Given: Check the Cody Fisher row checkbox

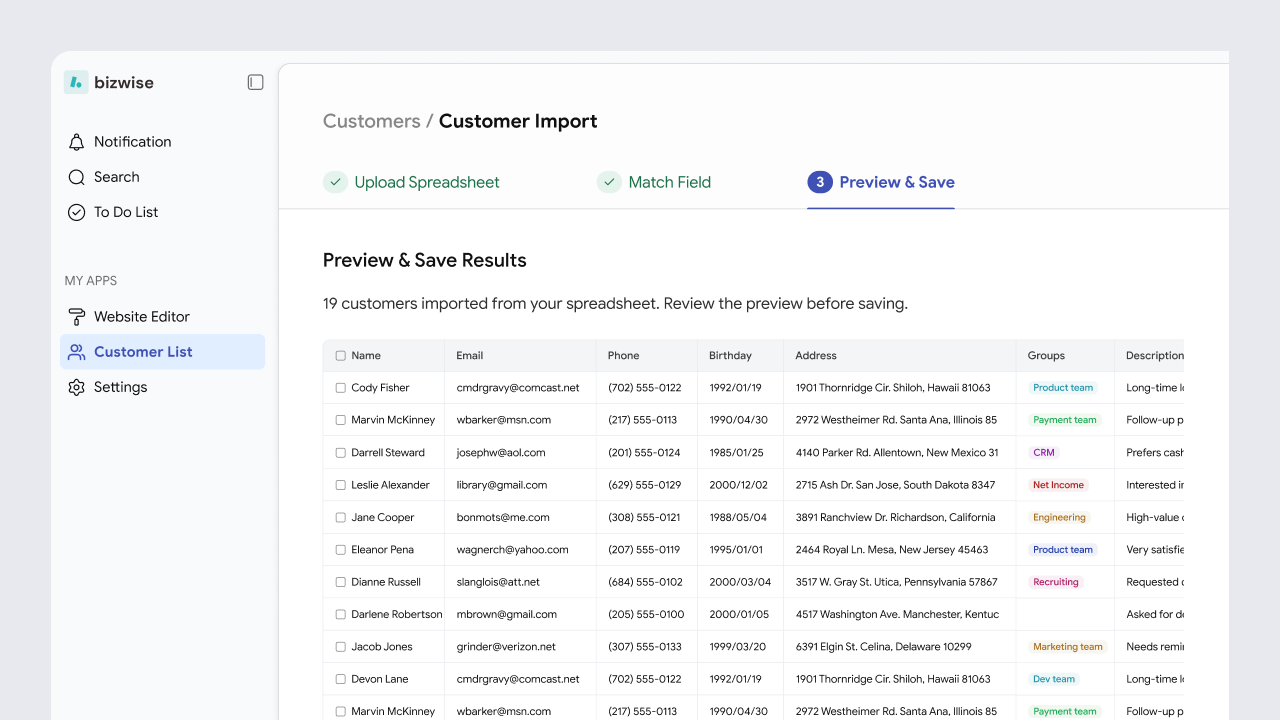Looking at the screenshot, I should (341, 388).
